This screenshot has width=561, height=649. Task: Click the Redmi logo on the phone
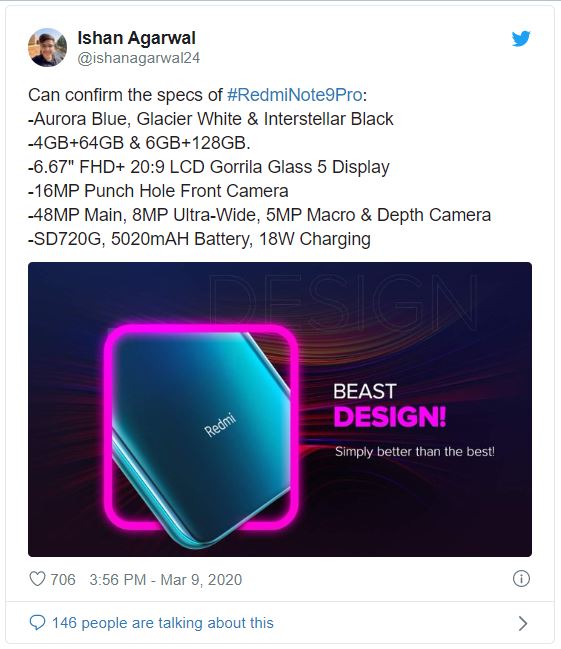pyautogui.click(x=220, y=425)
